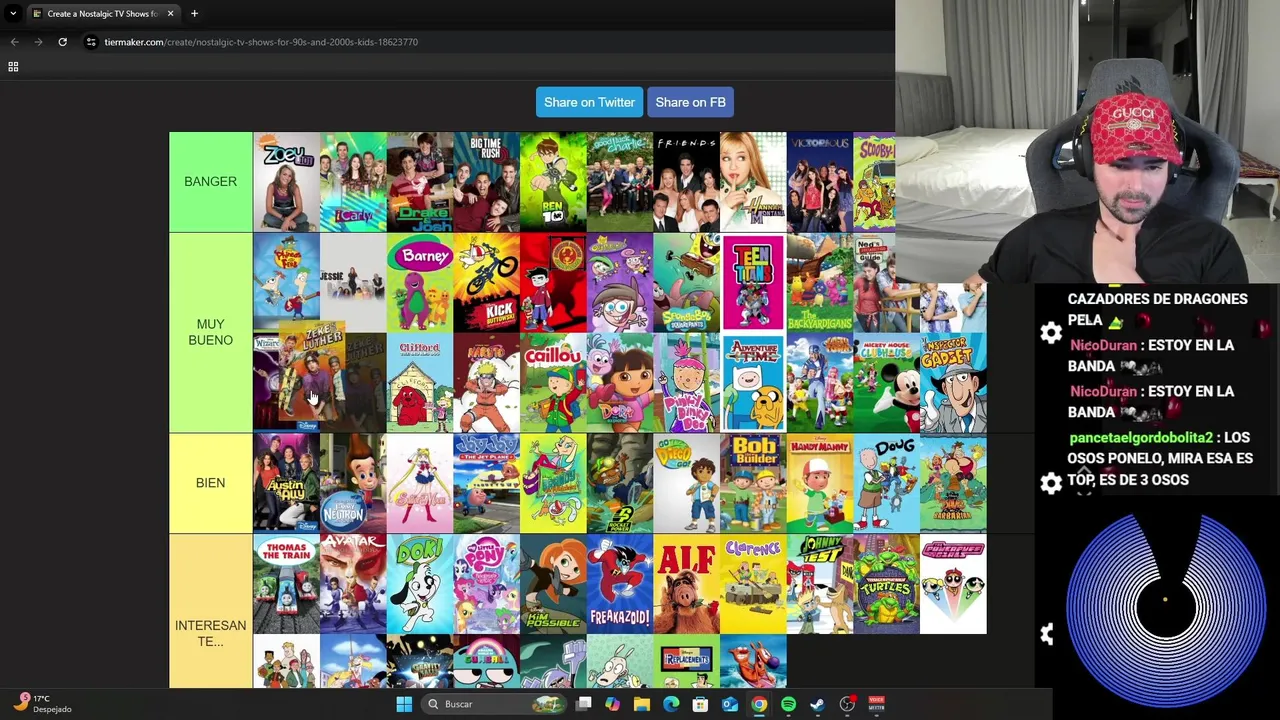Select the BANGER tier label
The height and width of the screenshot is (720, 1280).
tap(210, 182)
